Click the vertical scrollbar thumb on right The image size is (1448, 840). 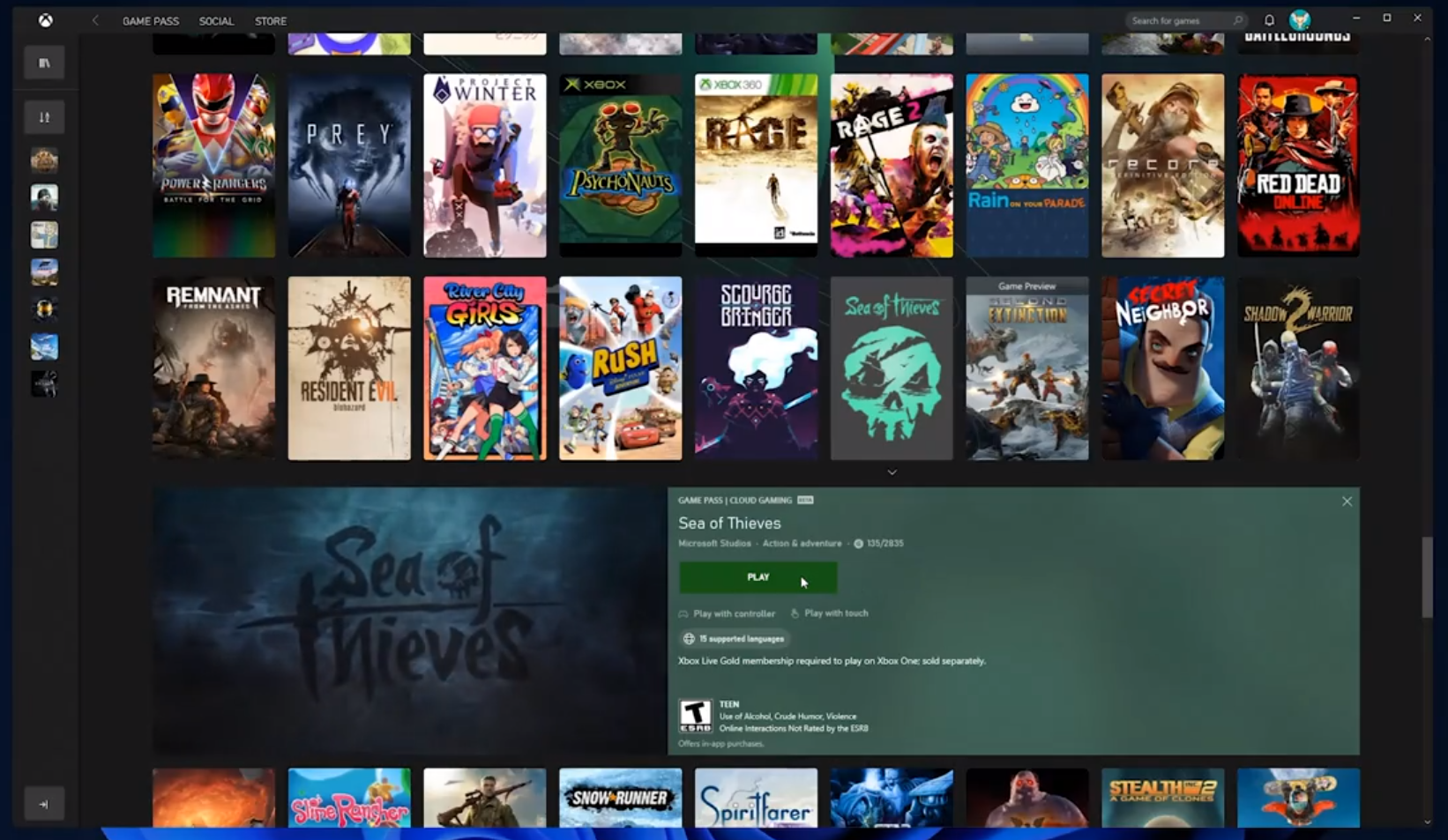click(x=1427, y=577)
